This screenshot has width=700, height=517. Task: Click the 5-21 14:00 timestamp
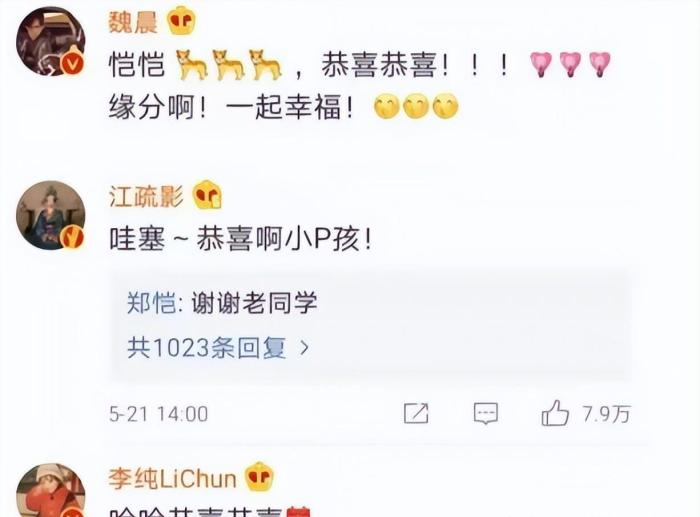click(x=158, y=414)
